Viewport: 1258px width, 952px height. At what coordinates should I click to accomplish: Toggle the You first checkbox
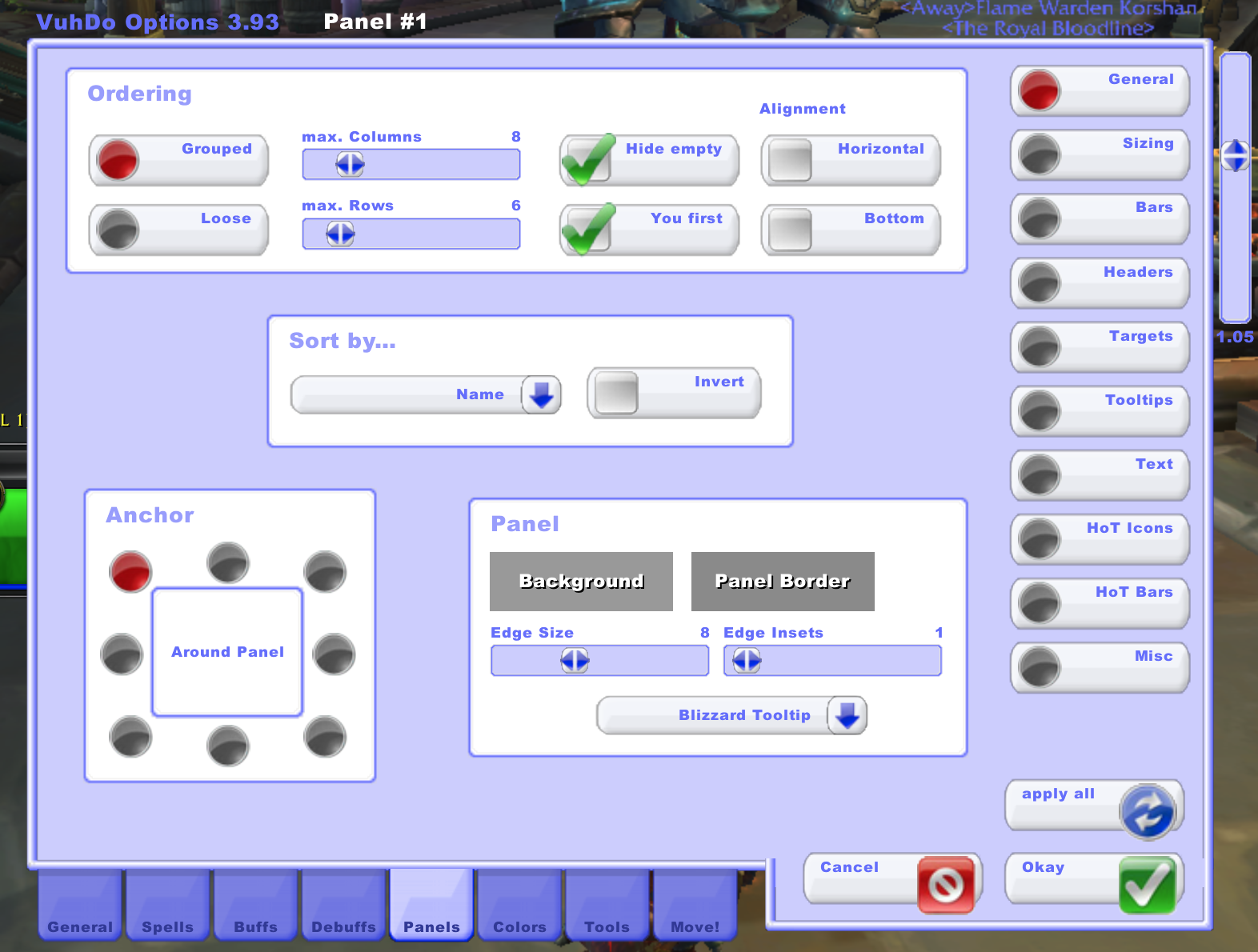point(588,230)
